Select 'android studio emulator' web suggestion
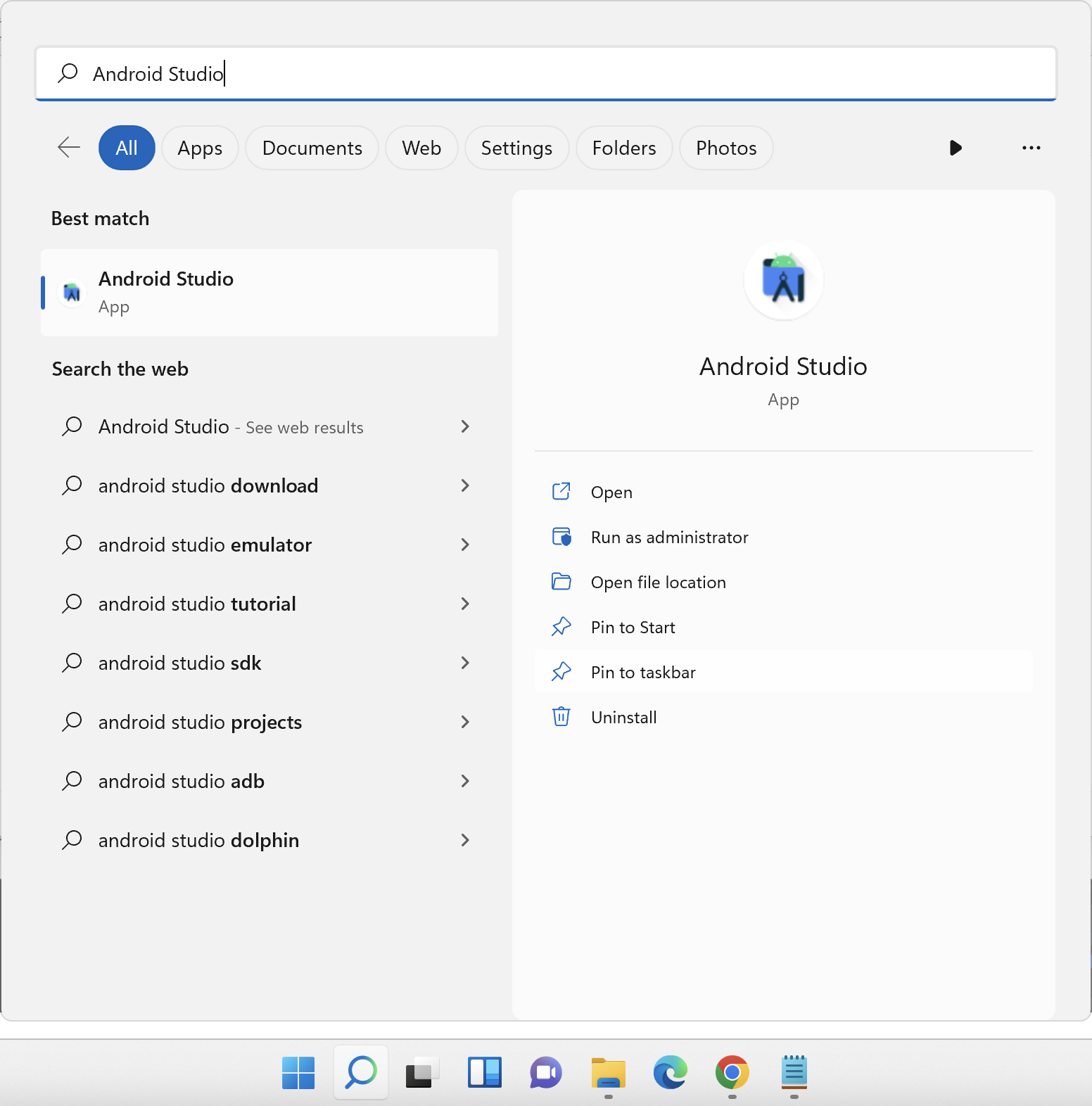The image size is (1092, 1106). (x=269, y=545)
